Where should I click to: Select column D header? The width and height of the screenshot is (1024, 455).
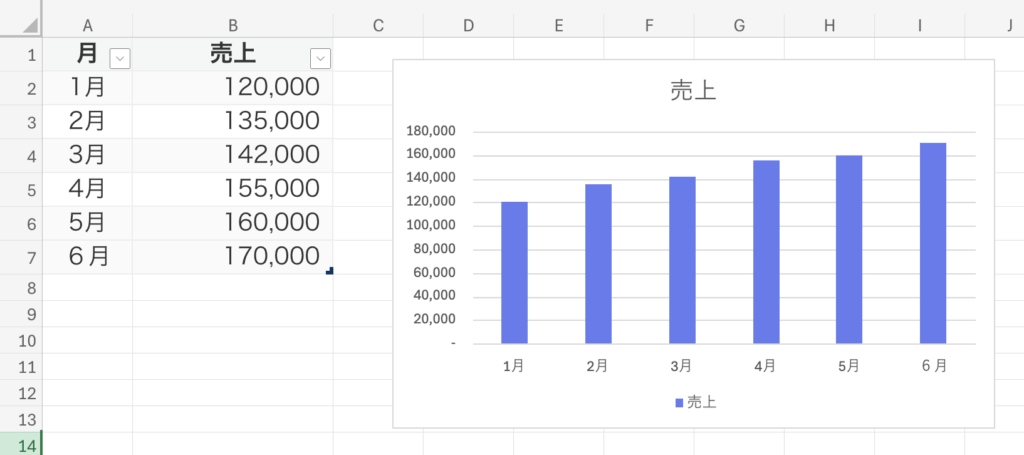point(468,25)
